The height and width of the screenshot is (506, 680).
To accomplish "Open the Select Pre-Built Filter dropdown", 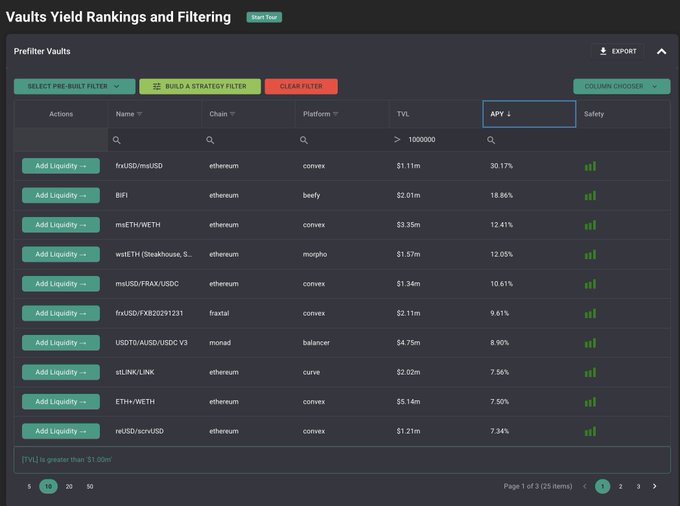I will coord(74,86).
